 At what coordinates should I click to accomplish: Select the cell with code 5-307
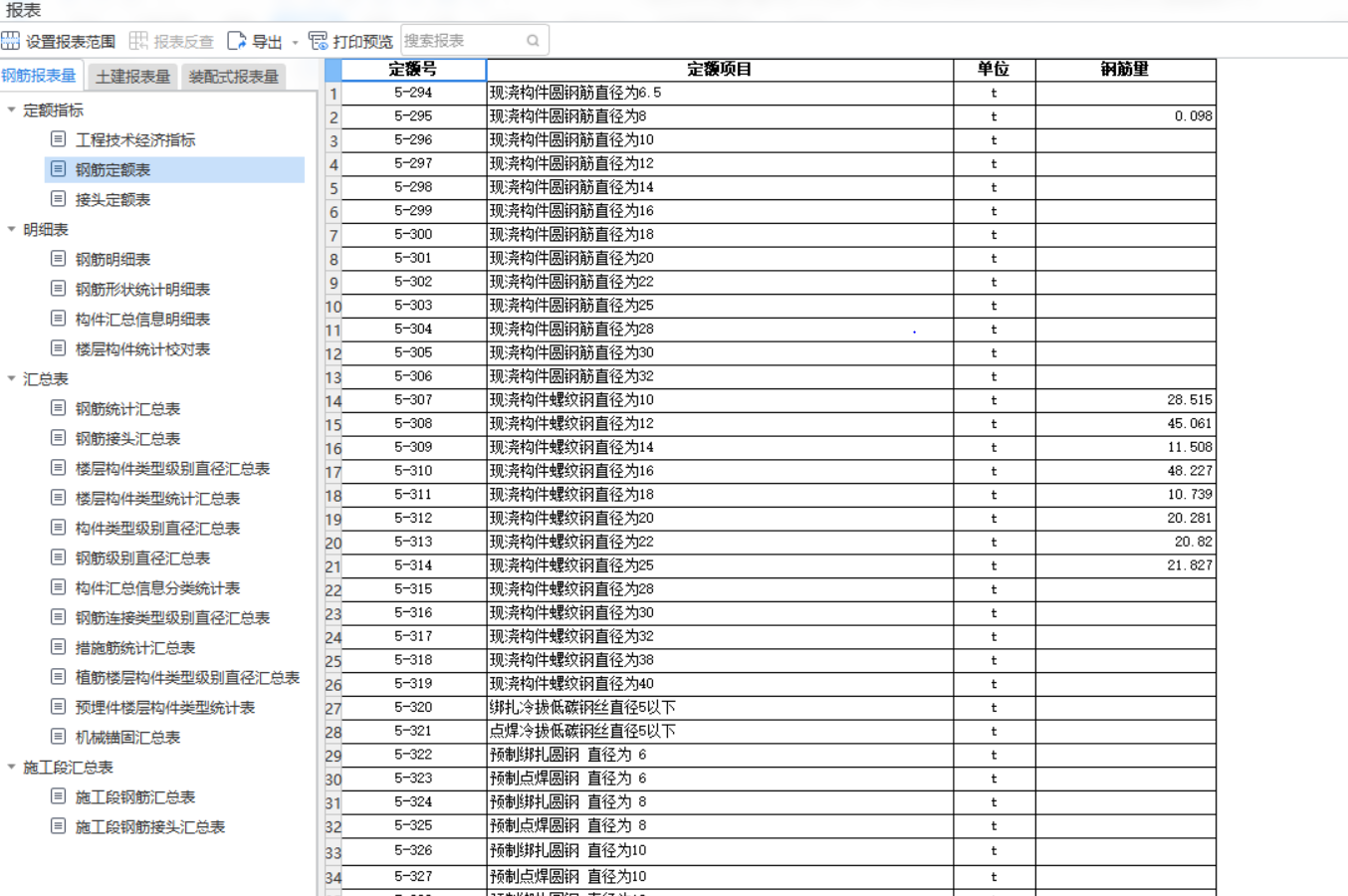pyautogui.click(x=413, y=400)
